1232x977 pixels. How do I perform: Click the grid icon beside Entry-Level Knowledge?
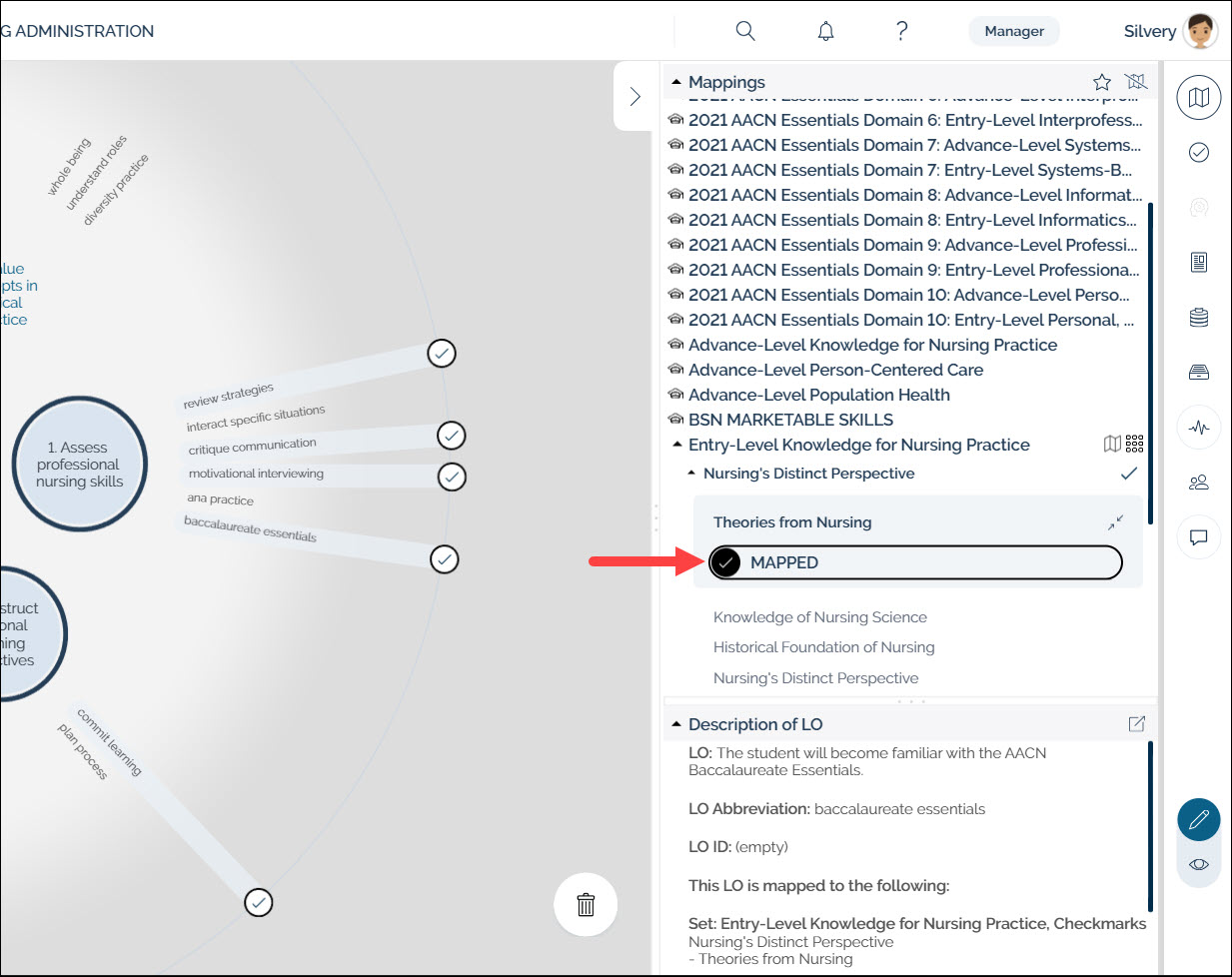tap(1134, 444)
